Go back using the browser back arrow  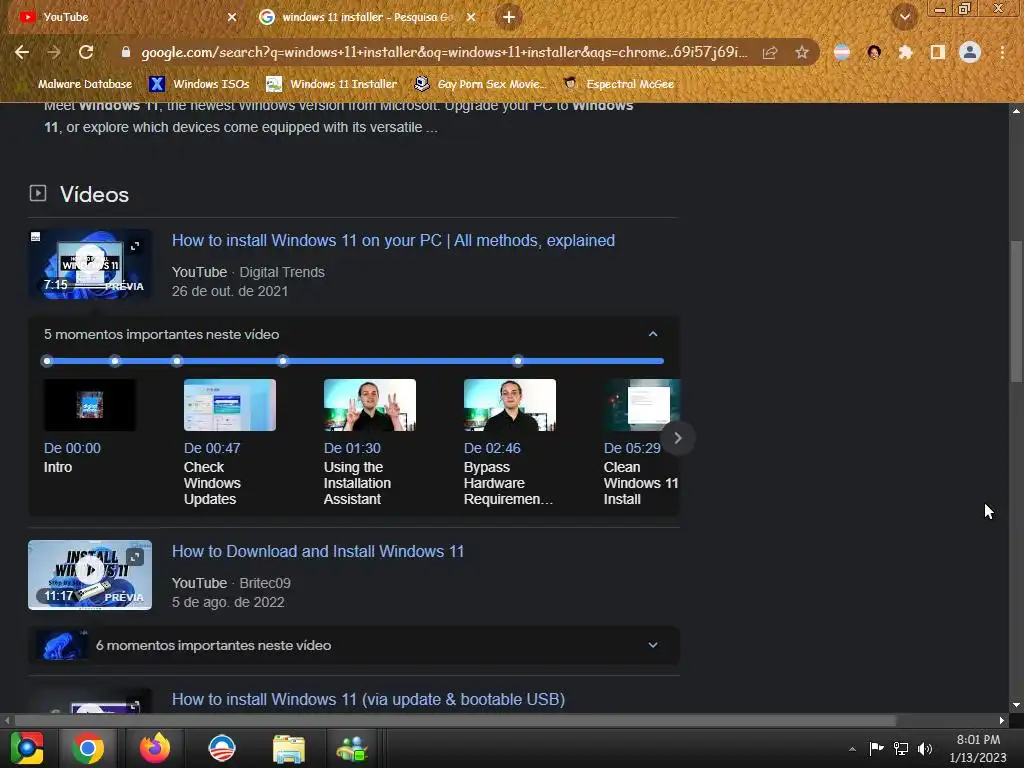point(22,52)
